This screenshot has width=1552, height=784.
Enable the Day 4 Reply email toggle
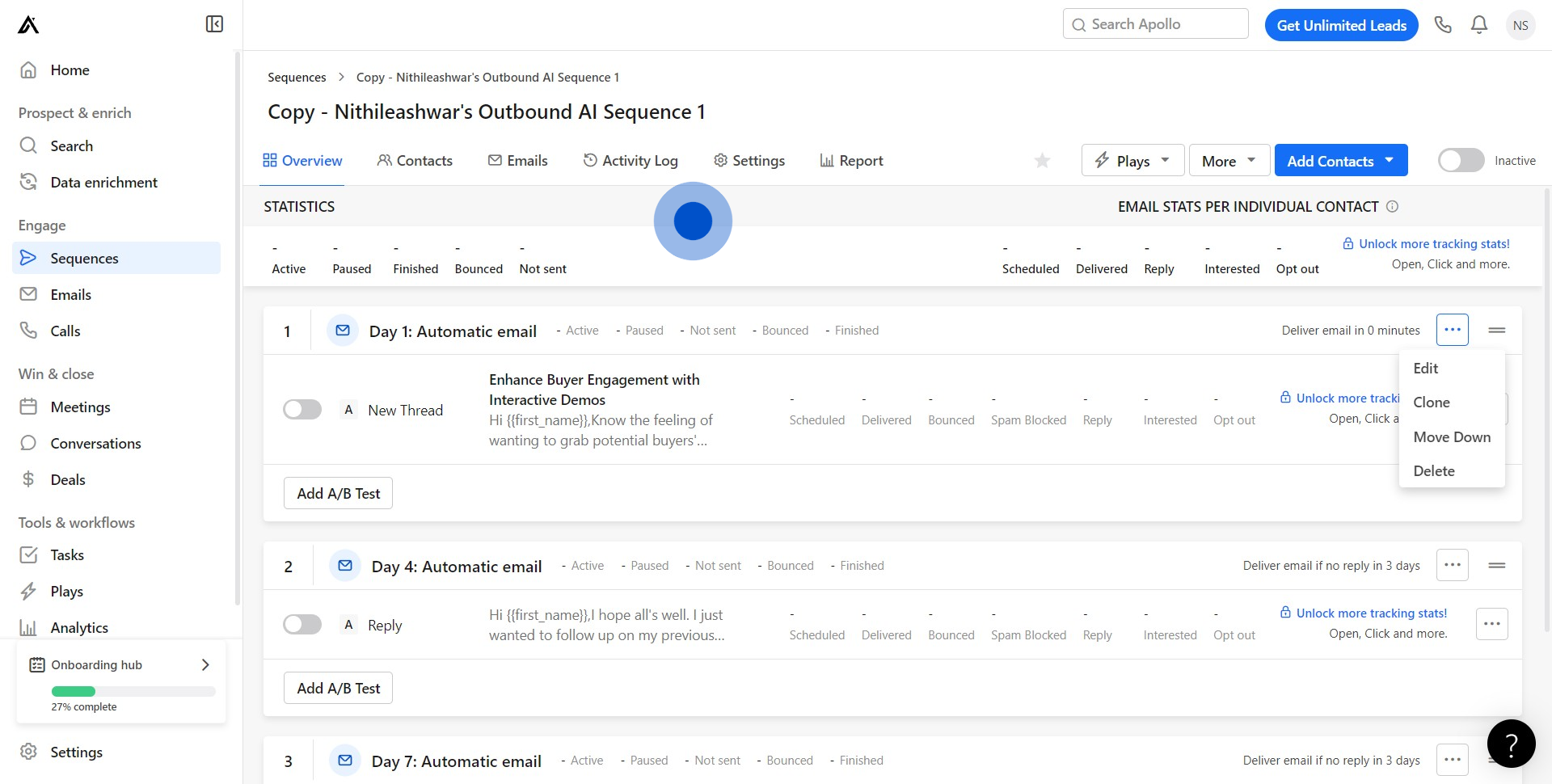coord(302,625)
